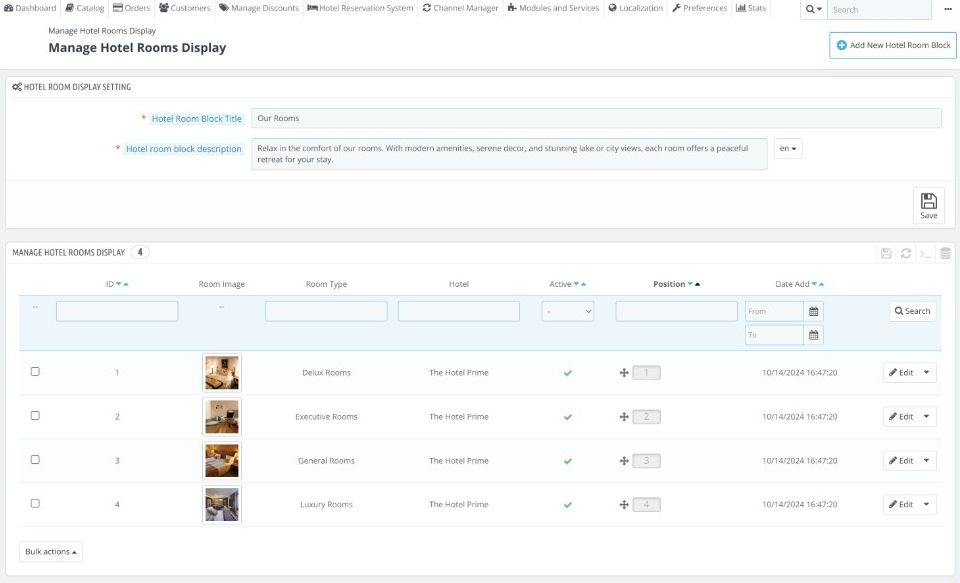Screen dimensions: 960x583
Task: Edit the Delux Rooms entry
Action: (901, 372)
